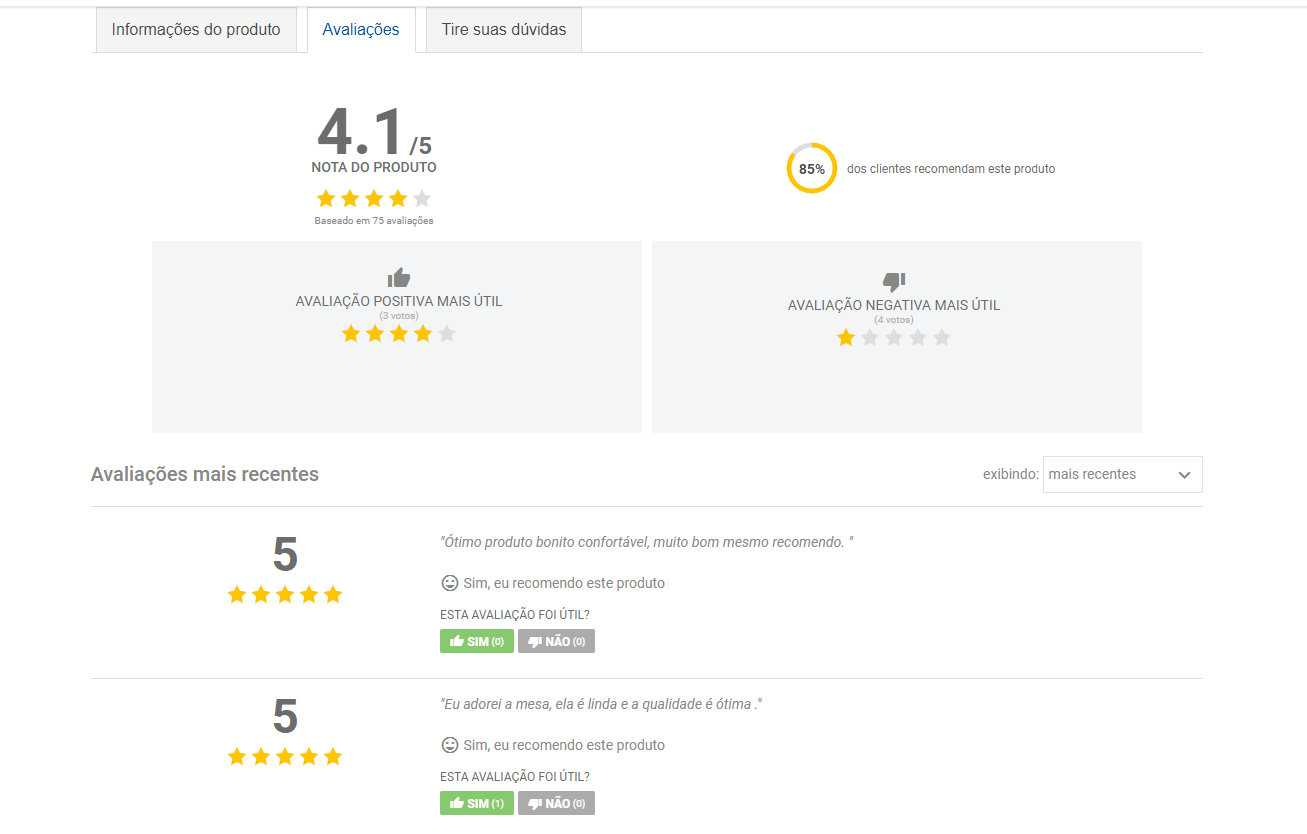Click thumbs-down icon in most useful negative review
The width and height of the screenshot is (1307, 834).
tap(893, 282)
